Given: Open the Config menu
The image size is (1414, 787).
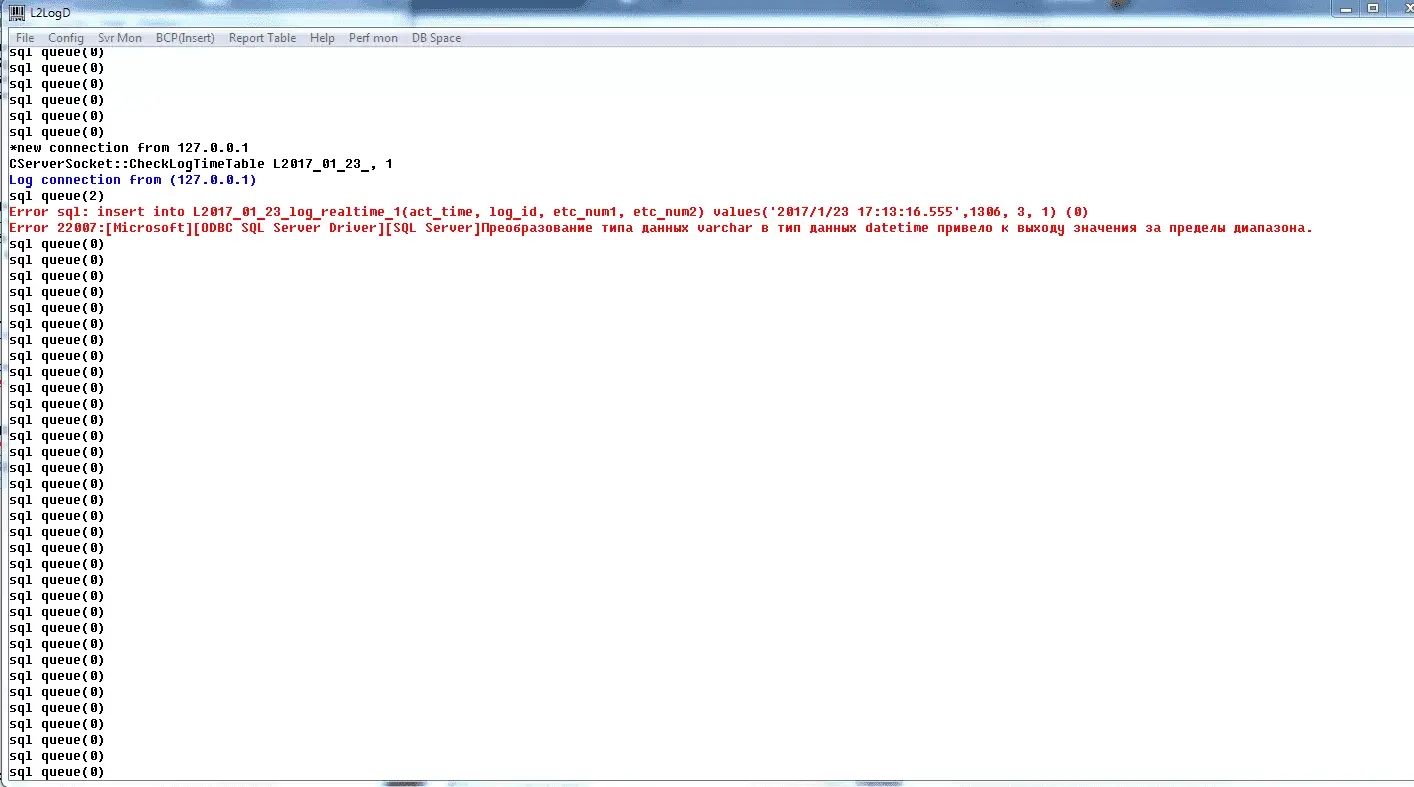Looking at the screenshot, I should pos(66,38).
